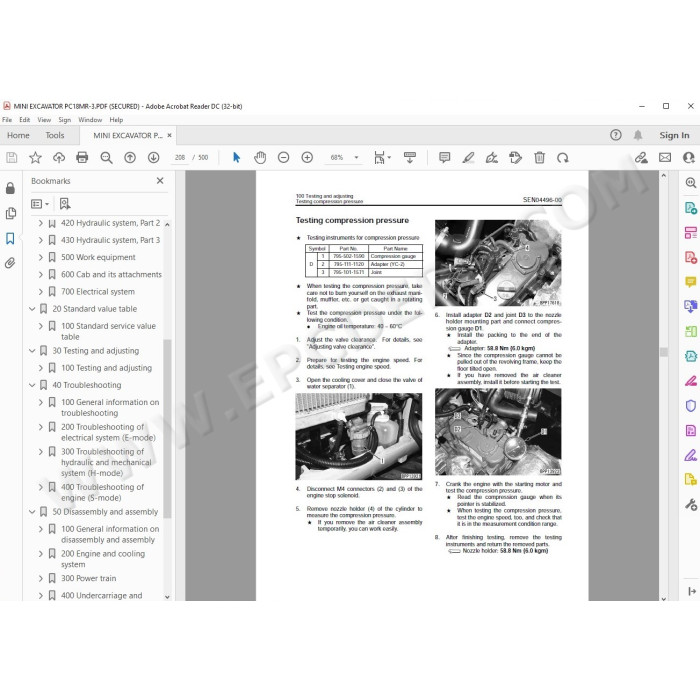Open notifications bell
The height and width of the screenshot is (700, 700).
(638, 135)
